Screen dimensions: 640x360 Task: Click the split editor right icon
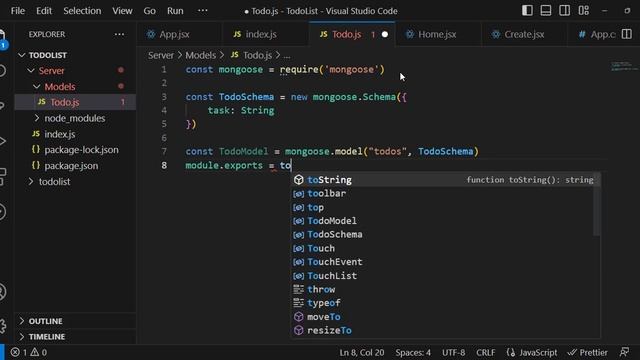click(627, 34)
